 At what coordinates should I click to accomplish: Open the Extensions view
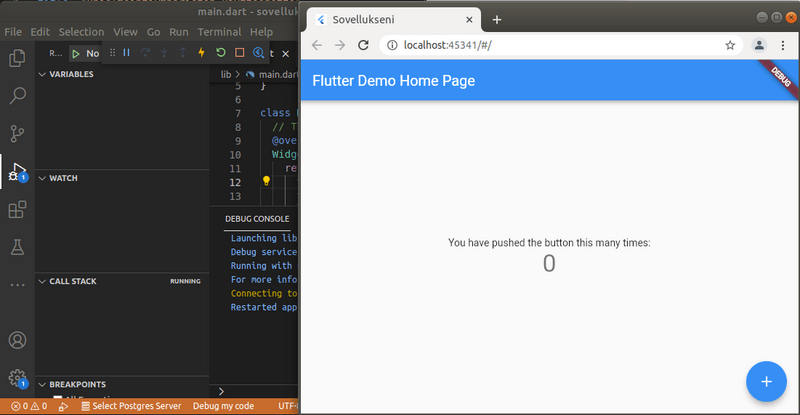[17, 210]
